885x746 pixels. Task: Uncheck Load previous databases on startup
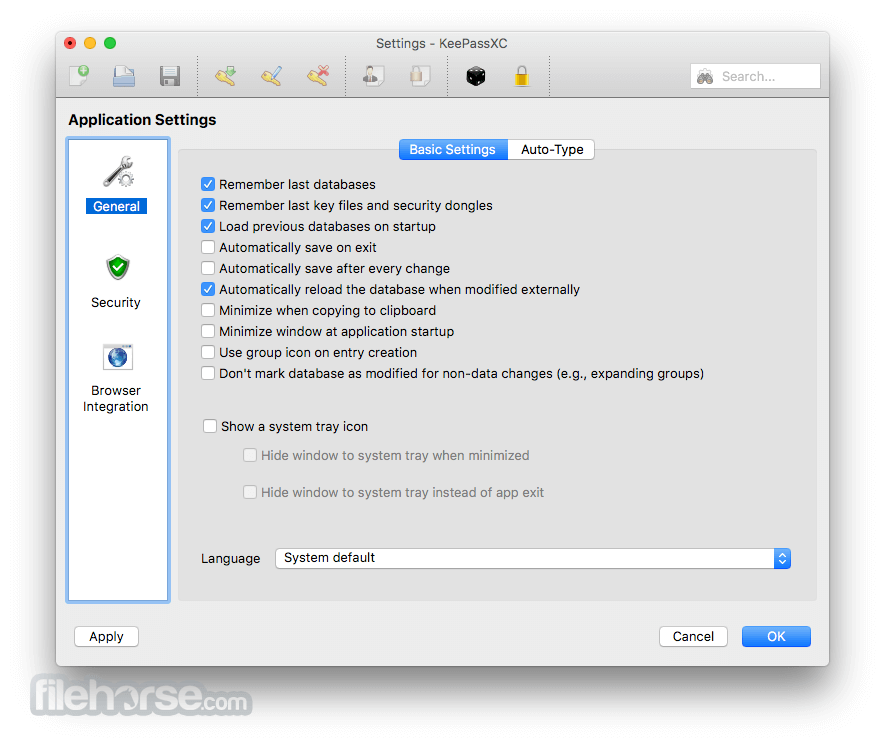click(208, 226)
